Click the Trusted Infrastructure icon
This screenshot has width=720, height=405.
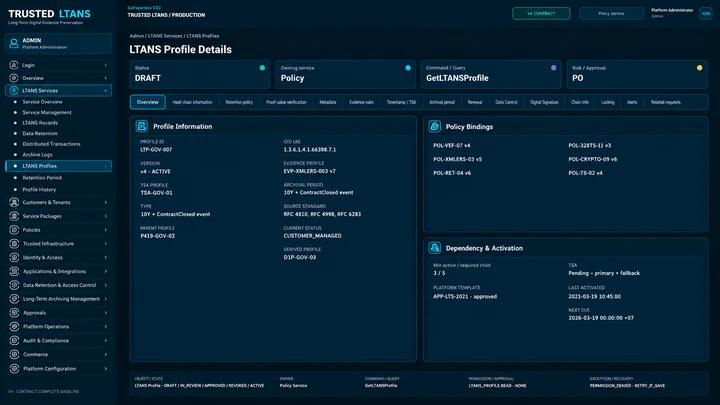14,243
